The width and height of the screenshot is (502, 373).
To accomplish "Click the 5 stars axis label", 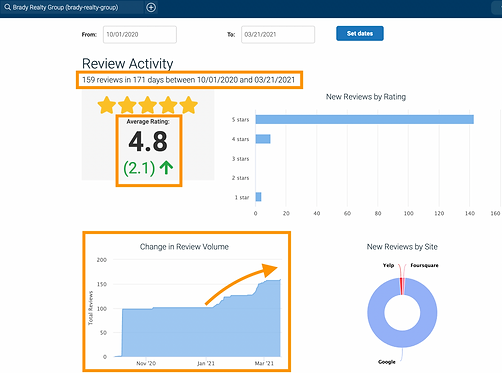I will 241,120.
